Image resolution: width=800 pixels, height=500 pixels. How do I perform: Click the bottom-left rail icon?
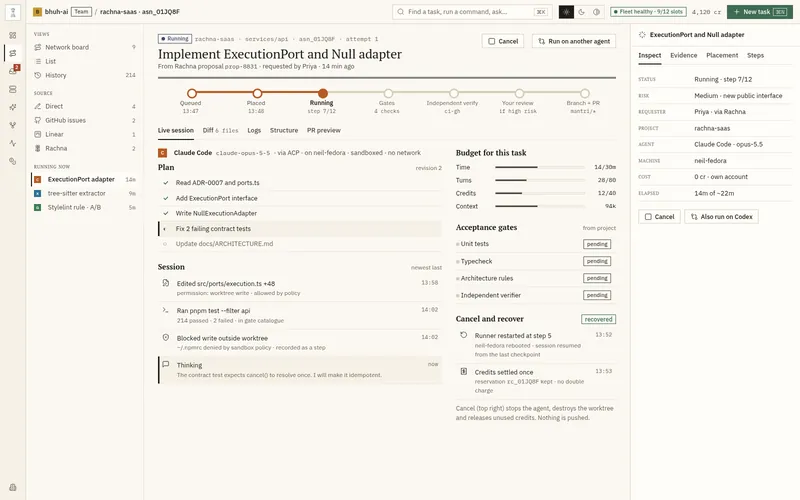click(13, 487)
